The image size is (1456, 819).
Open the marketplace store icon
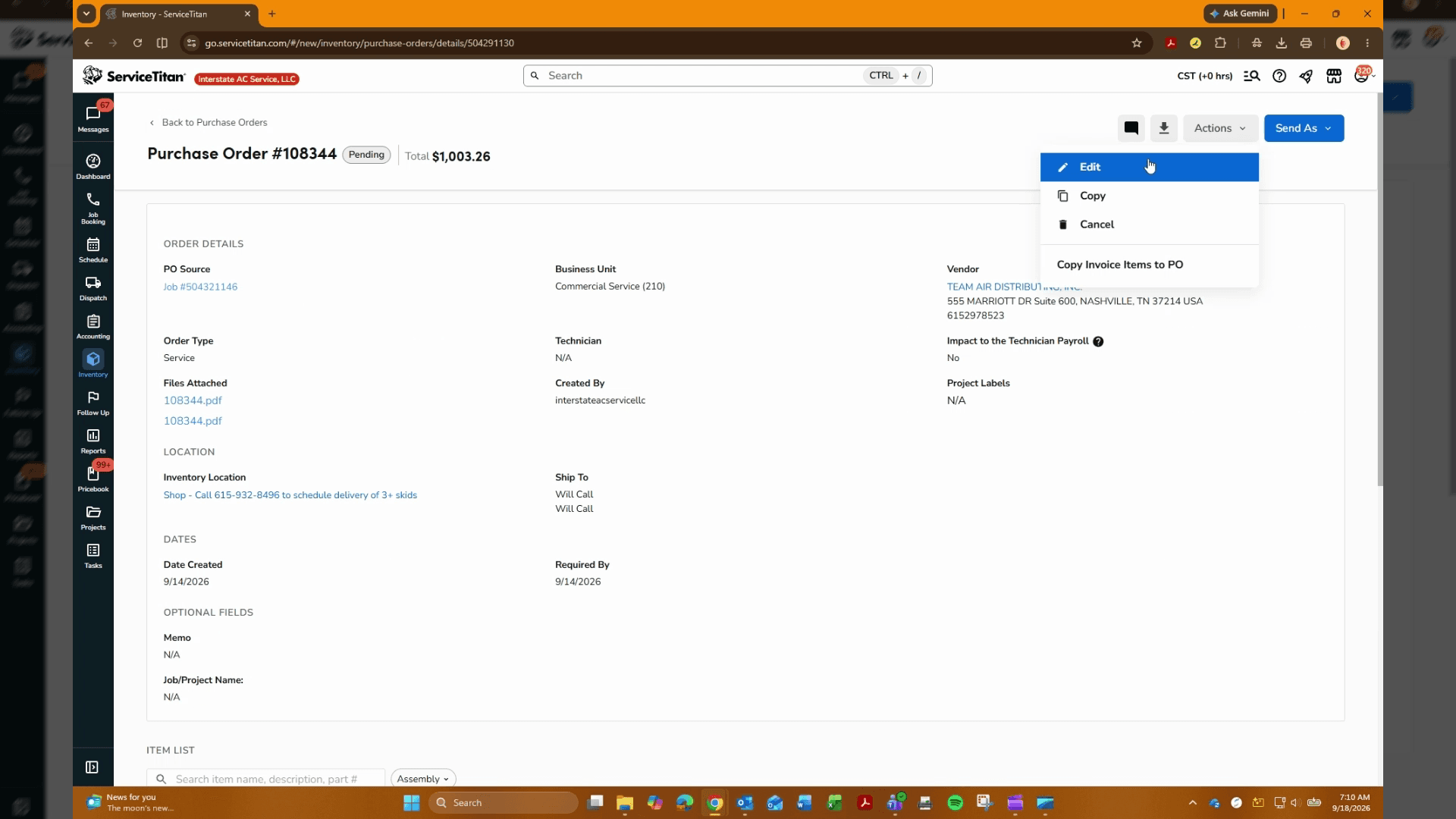[1334, 76]
